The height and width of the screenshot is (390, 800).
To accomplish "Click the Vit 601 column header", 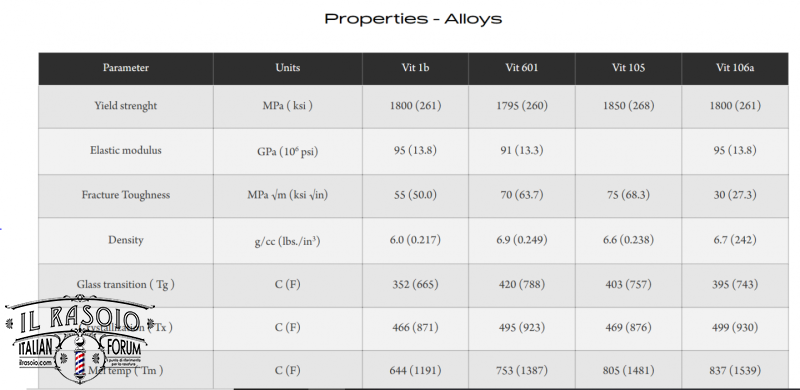I will [x=522, y=68].
